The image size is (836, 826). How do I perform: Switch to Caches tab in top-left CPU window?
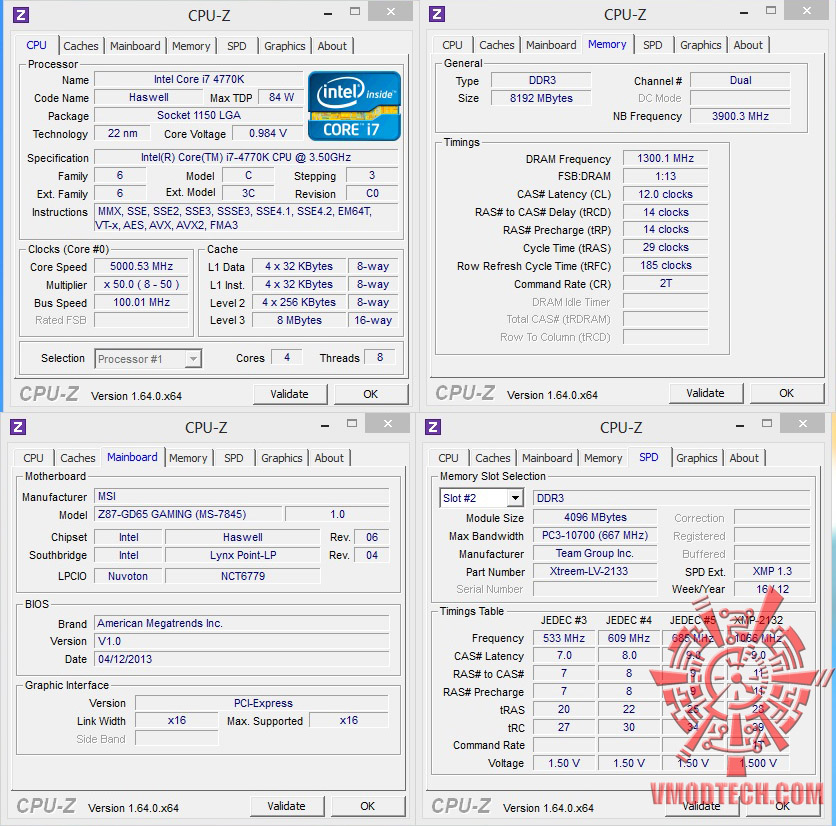(81, 46)
